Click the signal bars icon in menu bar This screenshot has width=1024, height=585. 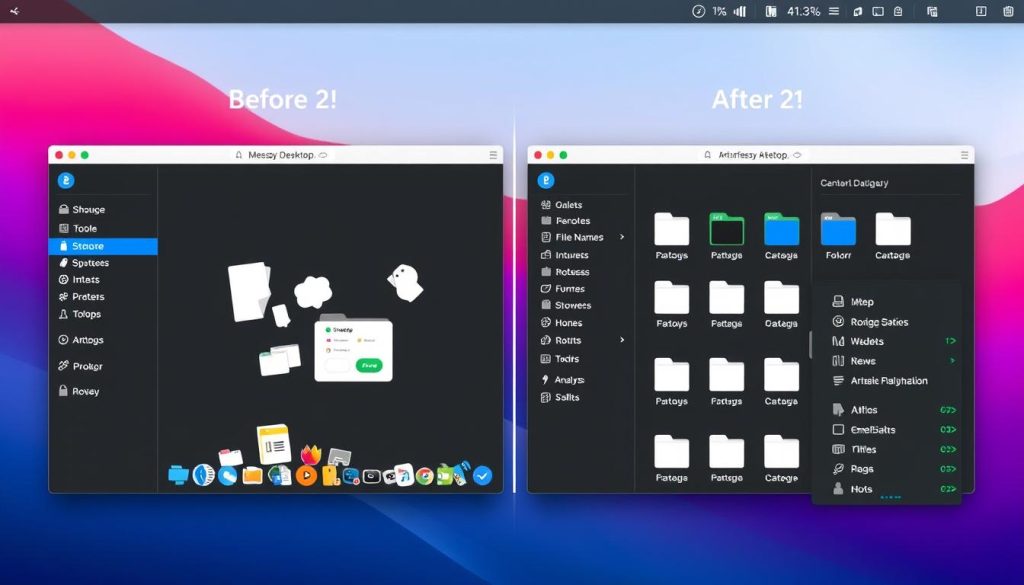tap(740, 11)
